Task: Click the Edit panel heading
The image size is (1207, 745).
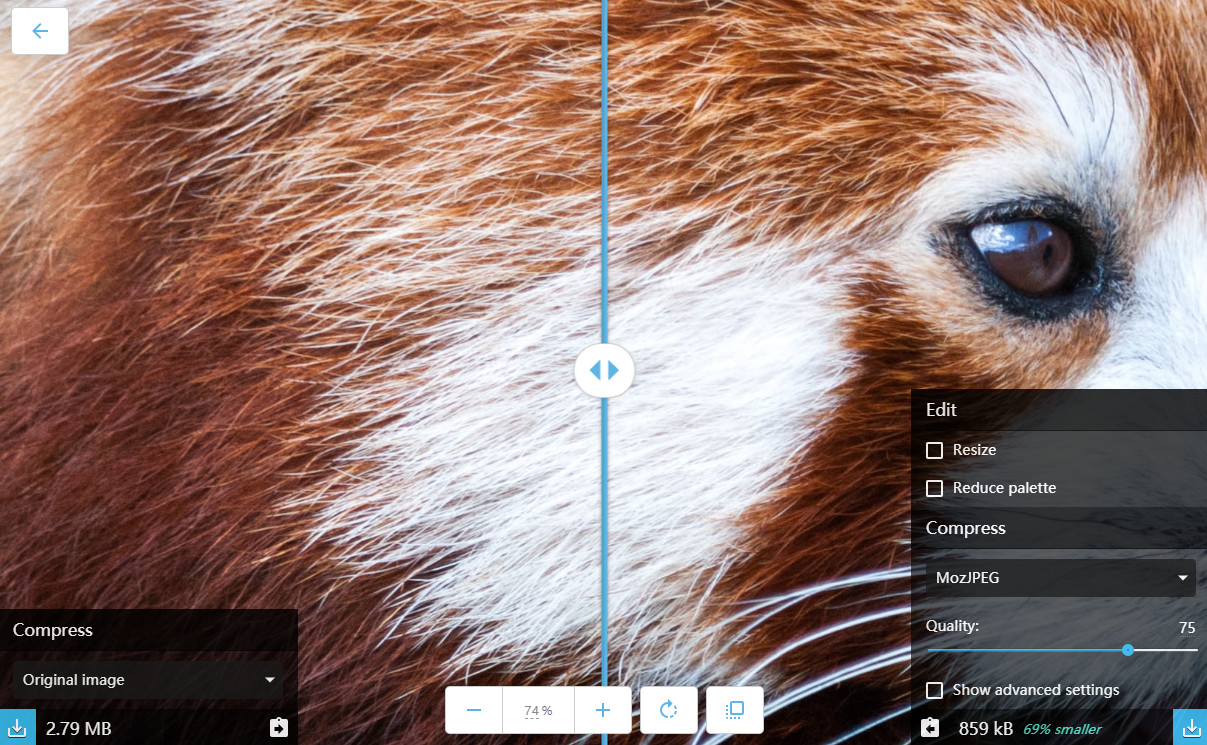Action: pyautogui.click(x=941, y=409)
